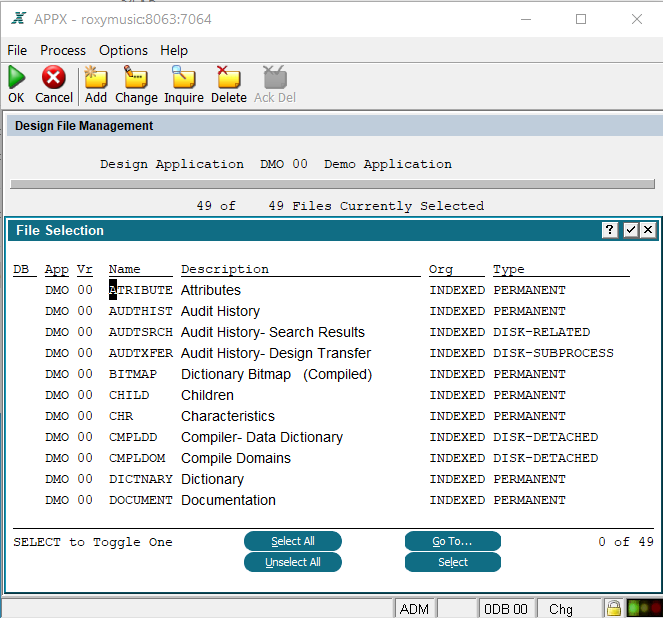
Task: Click the Compile Domains description
Action: (x=236, y=458)
